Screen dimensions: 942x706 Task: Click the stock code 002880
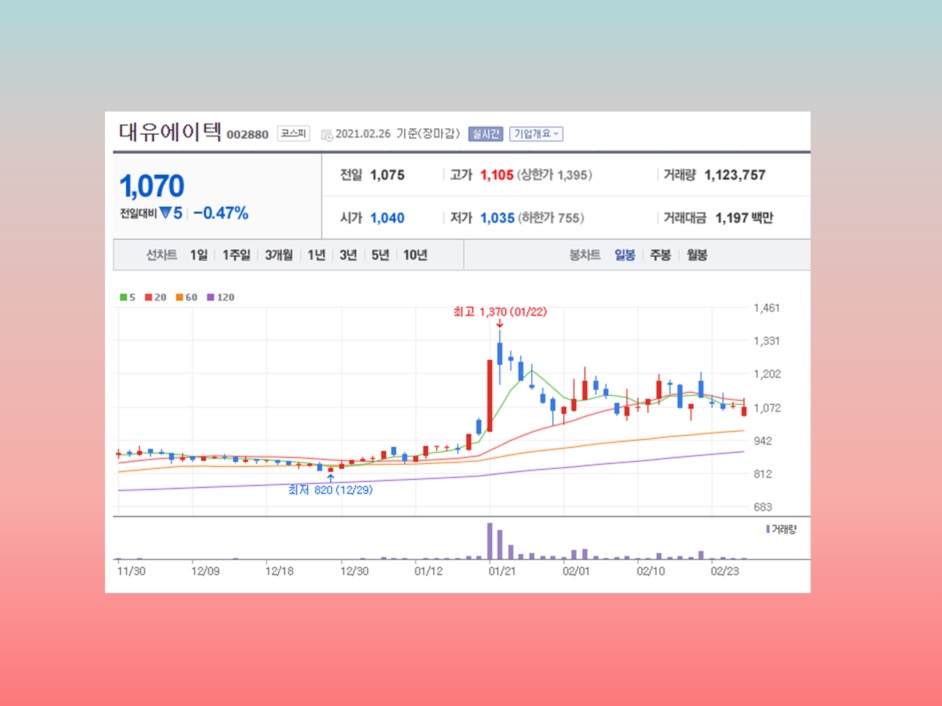[247, 135]
